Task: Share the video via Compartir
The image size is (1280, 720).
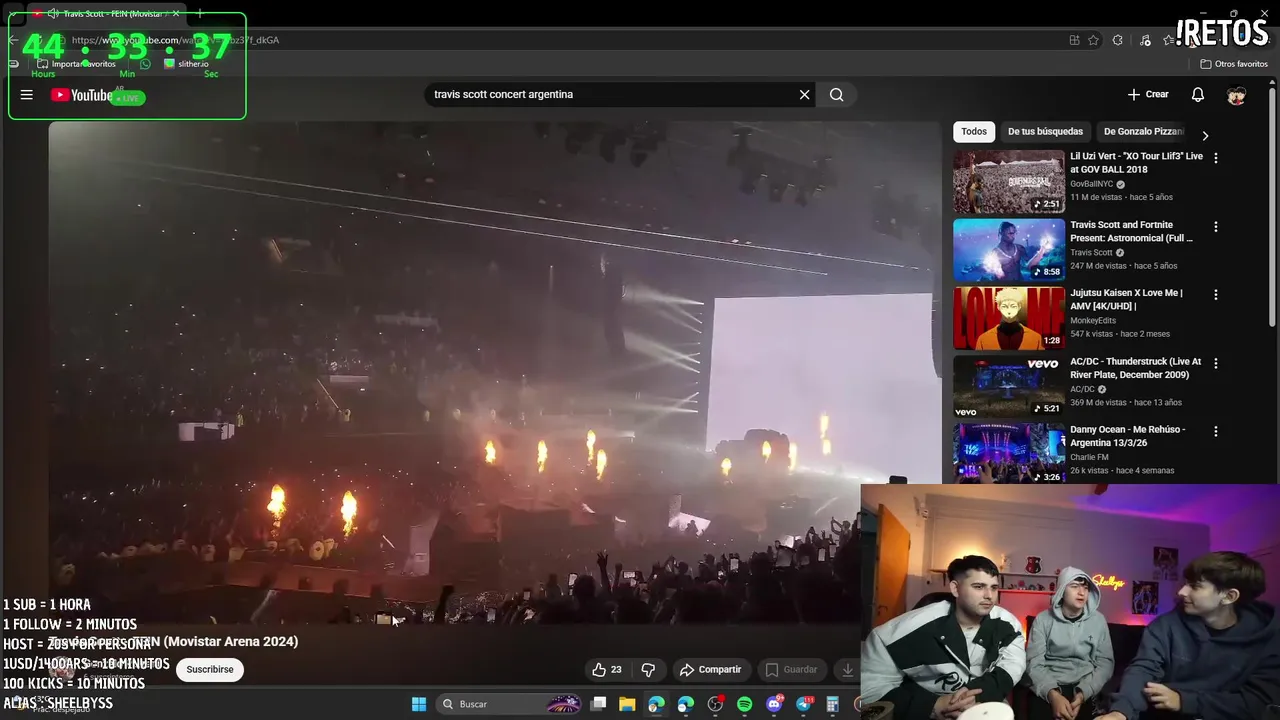Action: click(x=711, y=670)
